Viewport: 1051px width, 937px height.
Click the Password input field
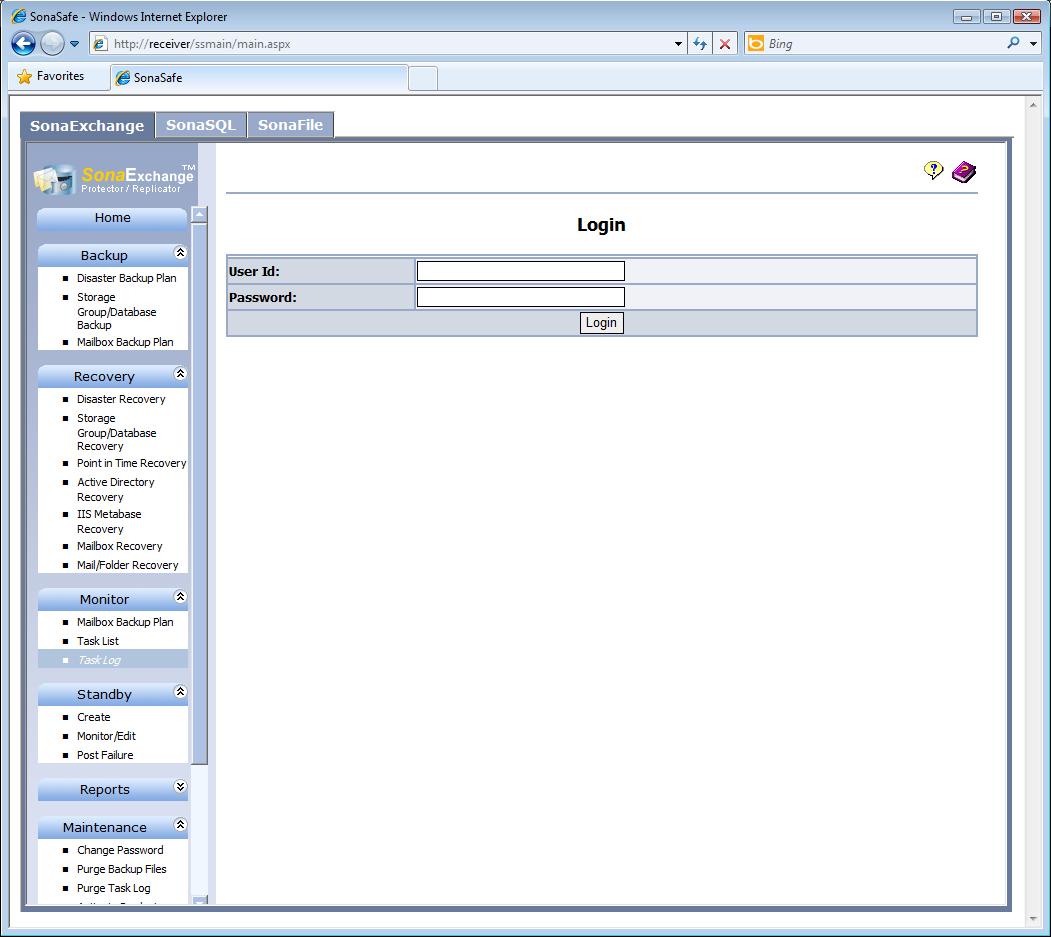point(520,297)
